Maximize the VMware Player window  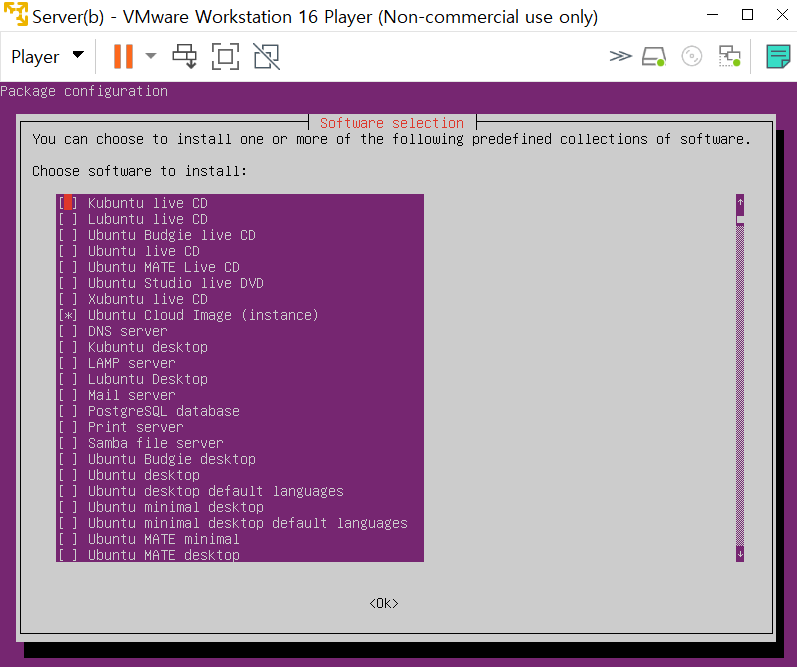pyautogui.click(x=747, y=15)
